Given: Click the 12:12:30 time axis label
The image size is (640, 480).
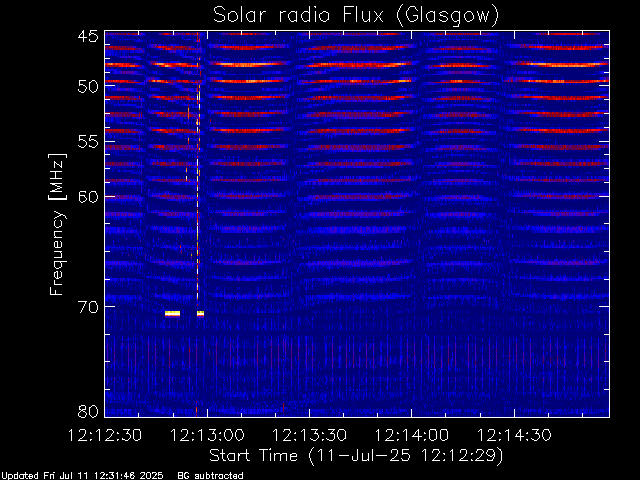Looking at the screenshot, I should [105, 435].
